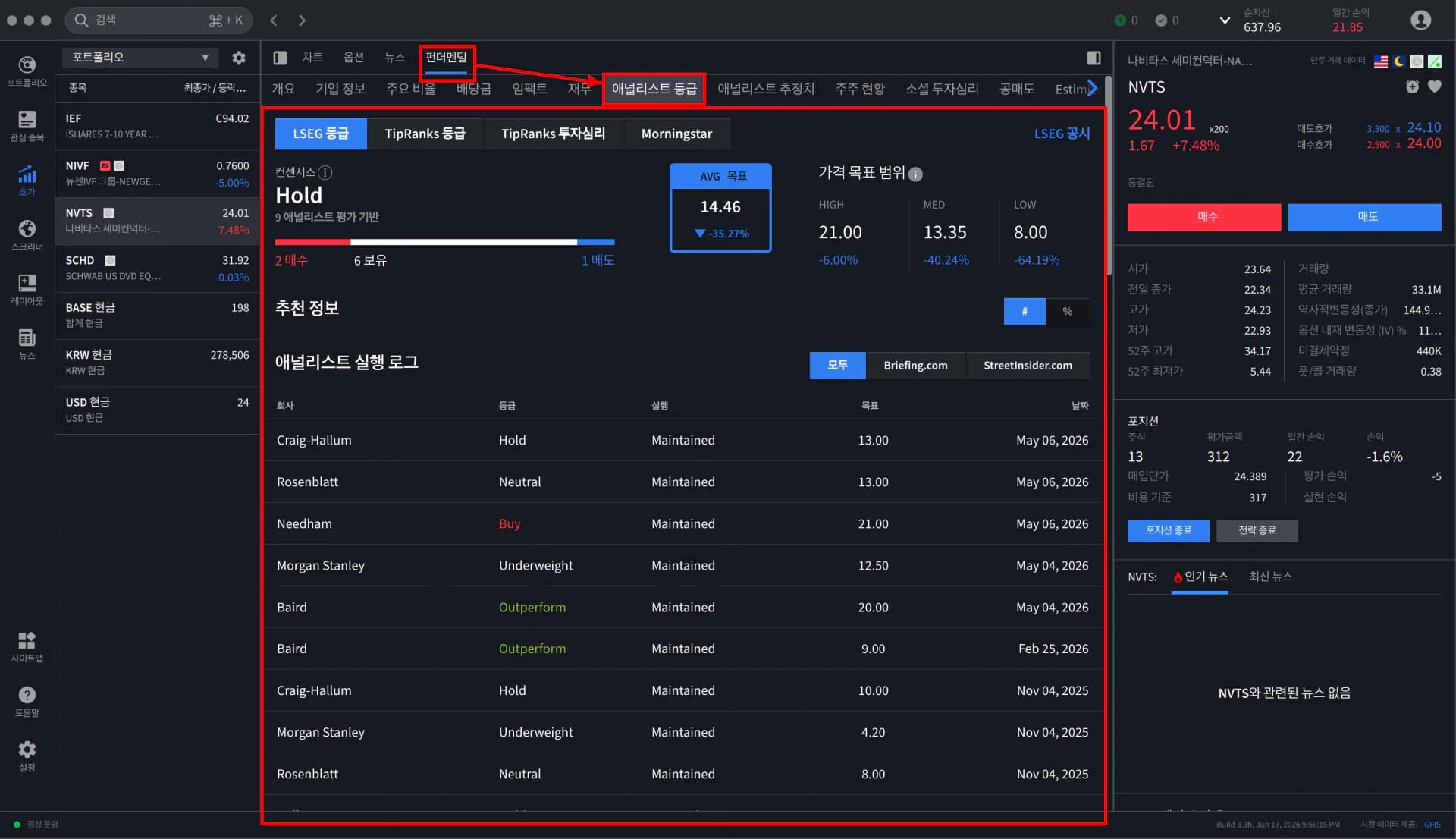Screen dimensions: 1456x839
Task: Click the 포지션 종료 button
Action: (x=1168, y=530)
